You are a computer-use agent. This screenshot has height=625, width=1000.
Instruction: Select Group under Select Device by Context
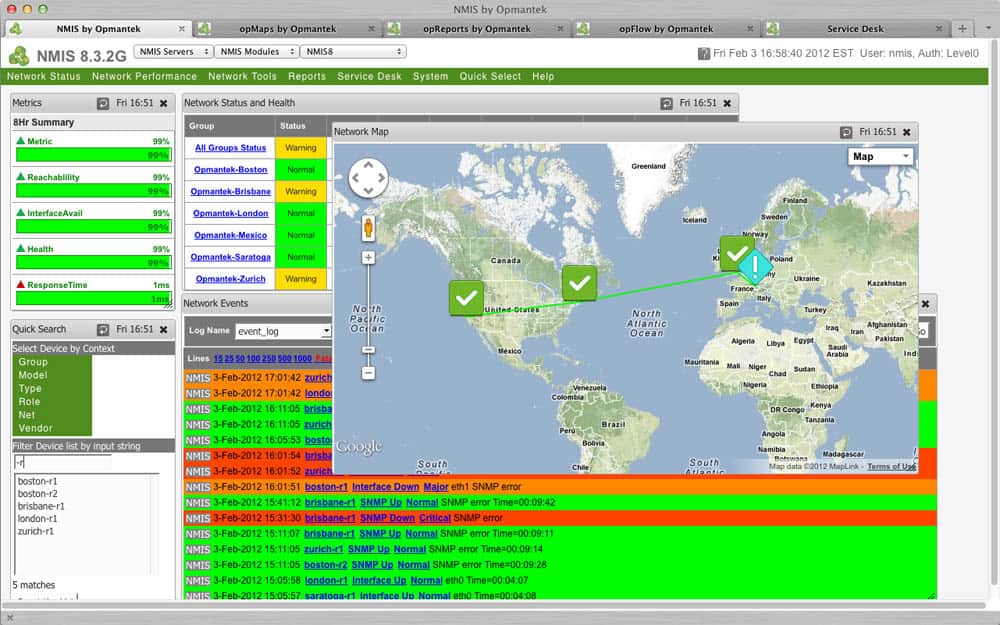point(33,362)
